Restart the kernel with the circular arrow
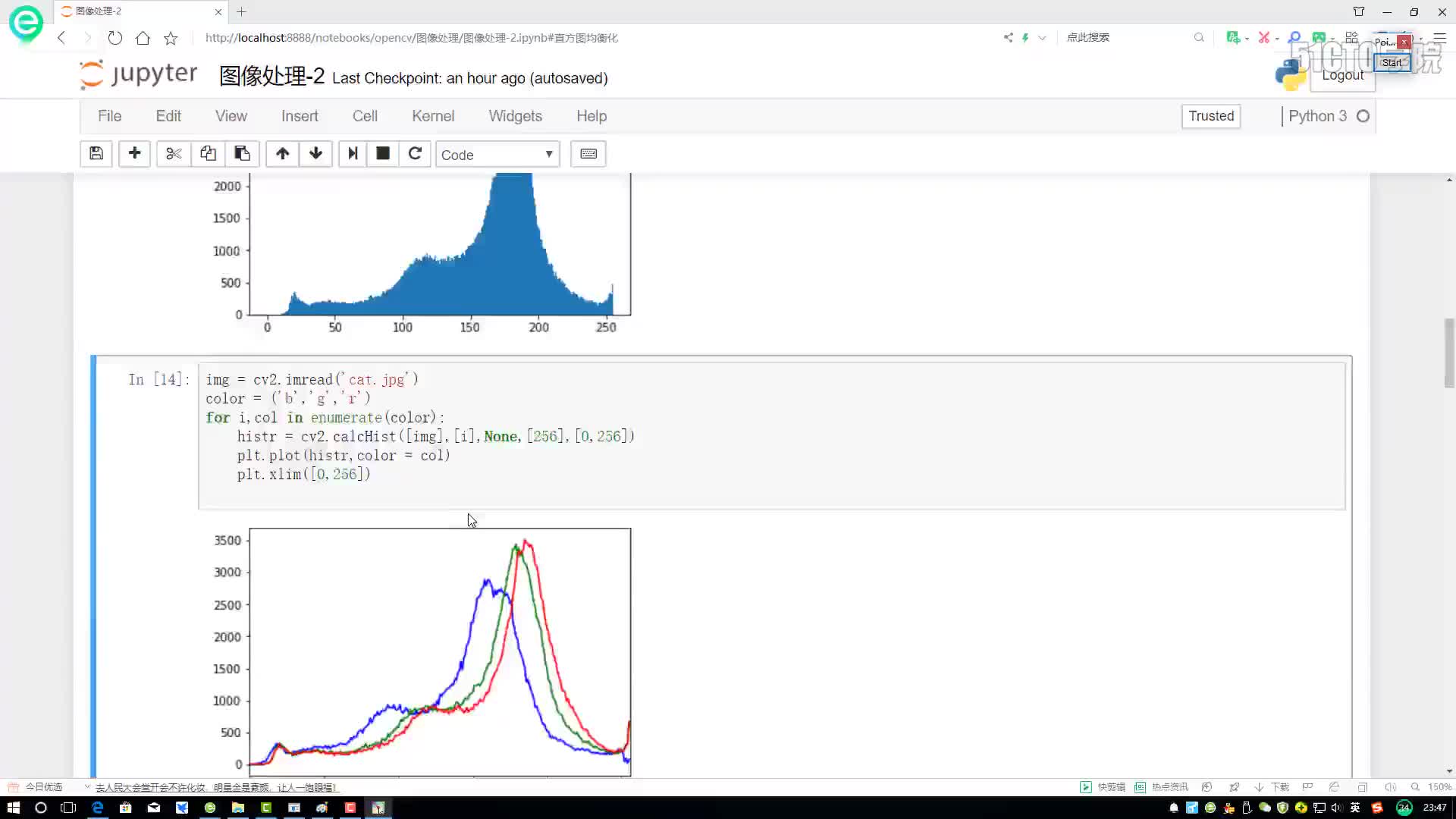This screenshot has width=1456, height=819. 415,154
